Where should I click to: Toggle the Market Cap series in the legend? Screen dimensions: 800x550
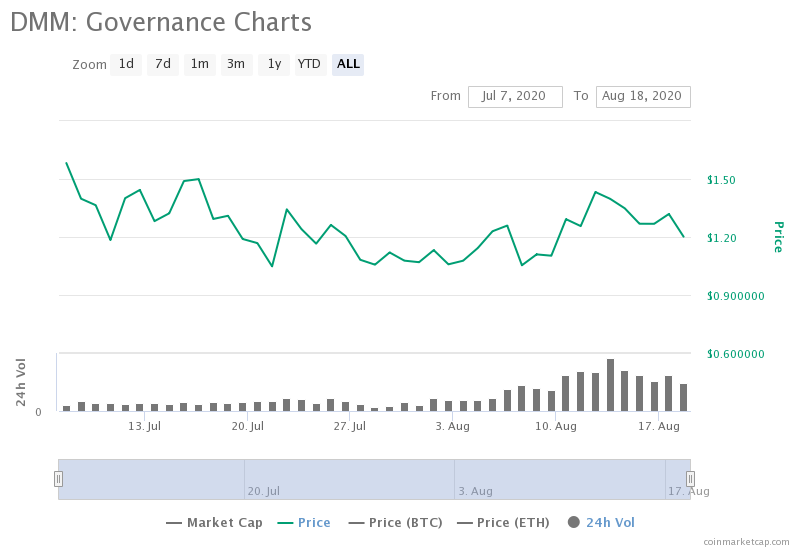pos(214,522)
